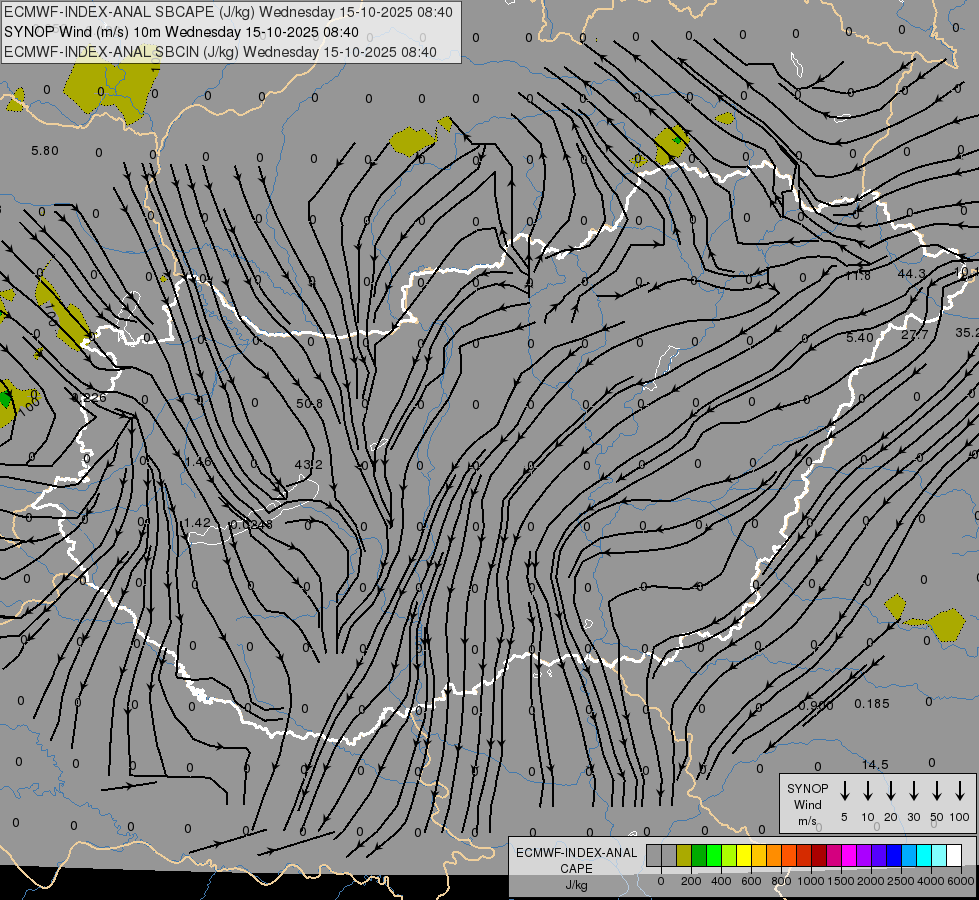Image resolution: width=979 pixels, height=900 pixels.
Task: Pick the pure yellow CAPE legend swatch
Action: [744, 855]
